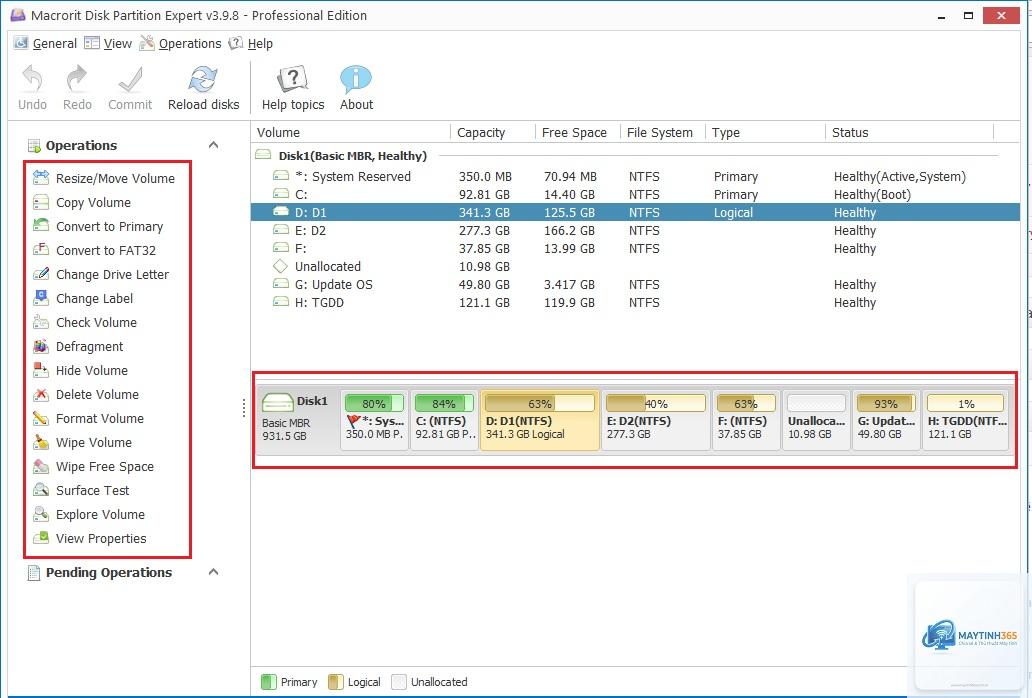Click the Unallocated legend swatch
Viewport: 1032px width, 698px height.
tap(399, 682)
